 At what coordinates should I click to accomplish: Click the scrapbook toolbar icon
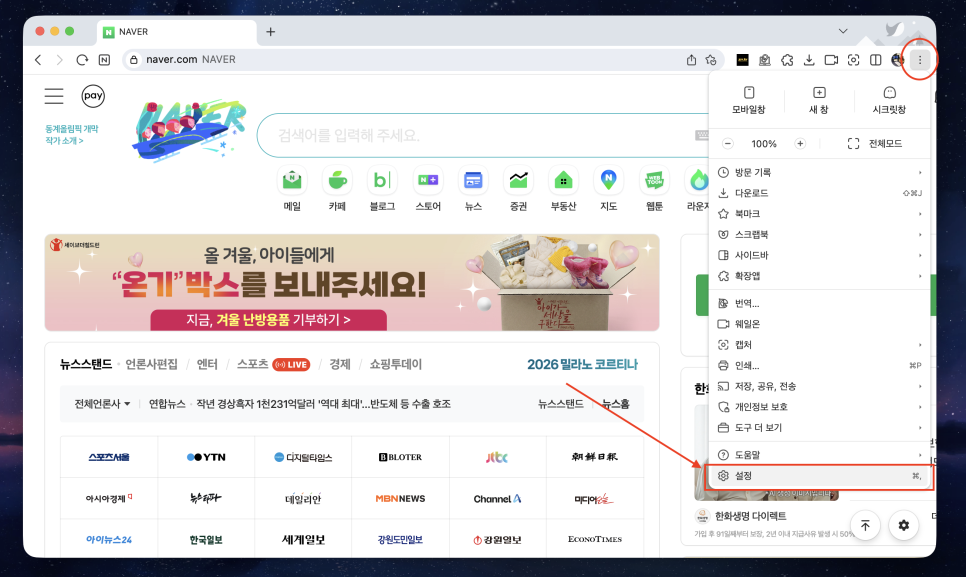pos(765,60)
